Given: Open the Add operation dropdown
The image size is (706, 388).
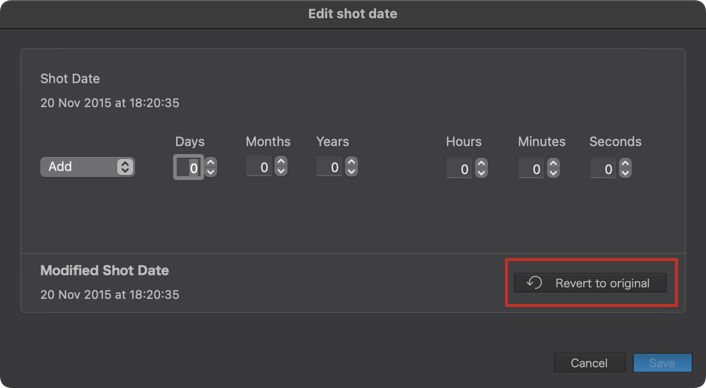Looking at the screenshot, I should pos(87,167).
